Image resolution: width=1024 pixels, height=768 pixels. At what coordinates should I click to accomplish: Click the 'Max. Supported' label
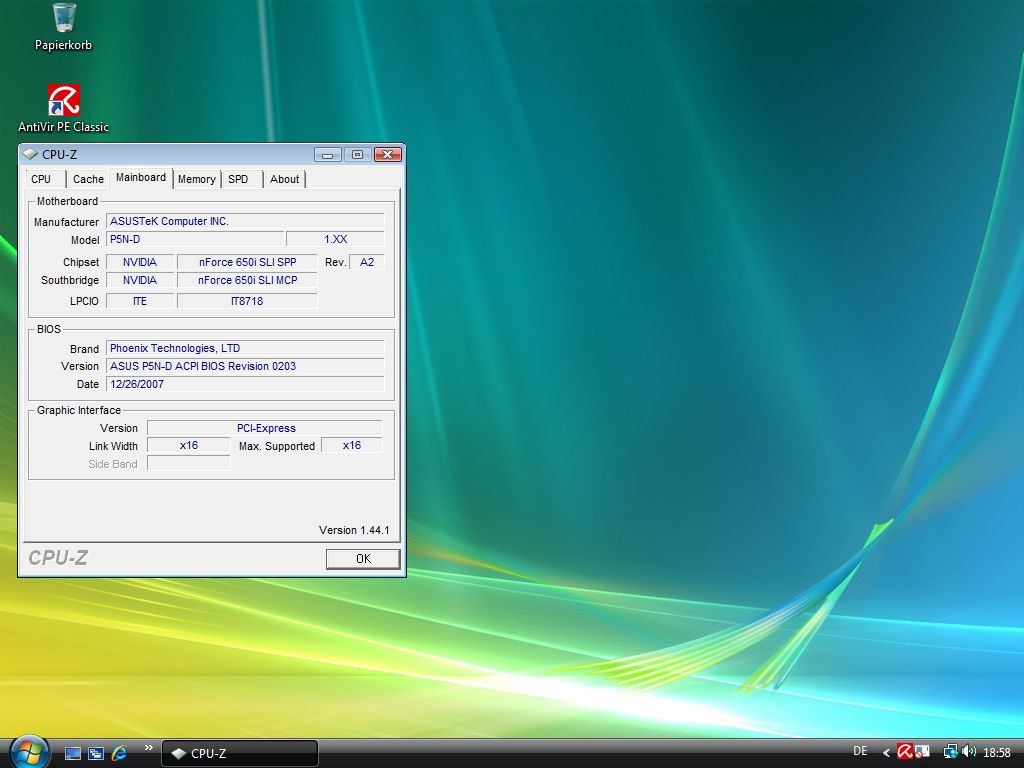[277, 446]
